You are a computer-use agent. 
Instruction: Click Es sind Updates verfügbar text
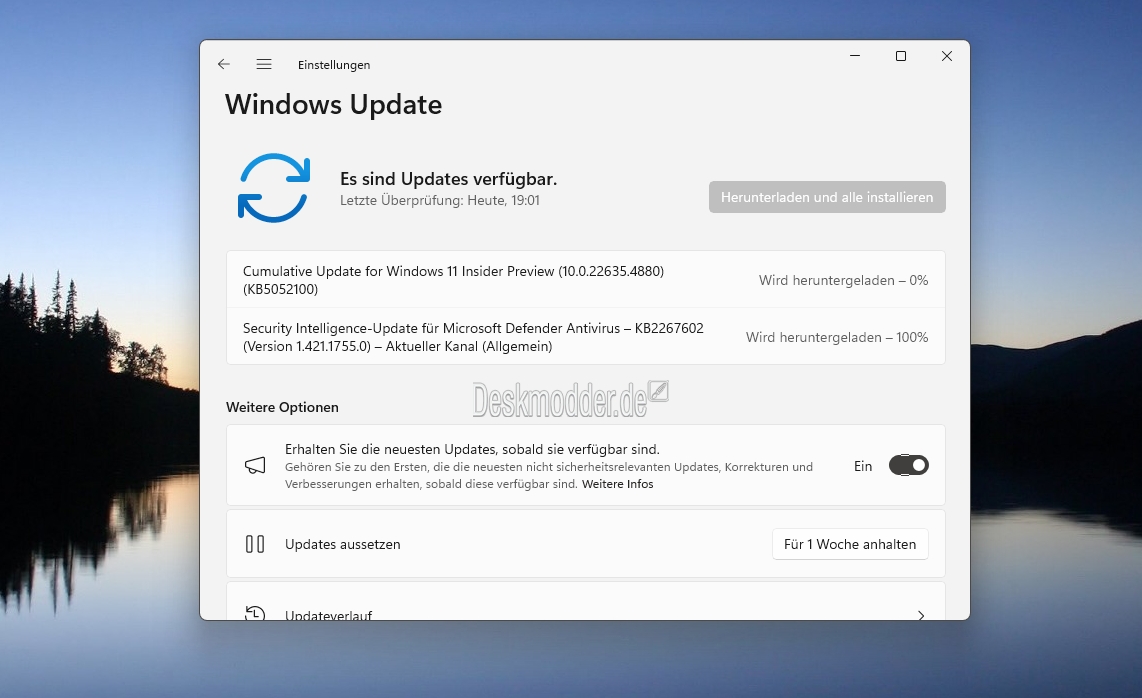pos(448,179)
